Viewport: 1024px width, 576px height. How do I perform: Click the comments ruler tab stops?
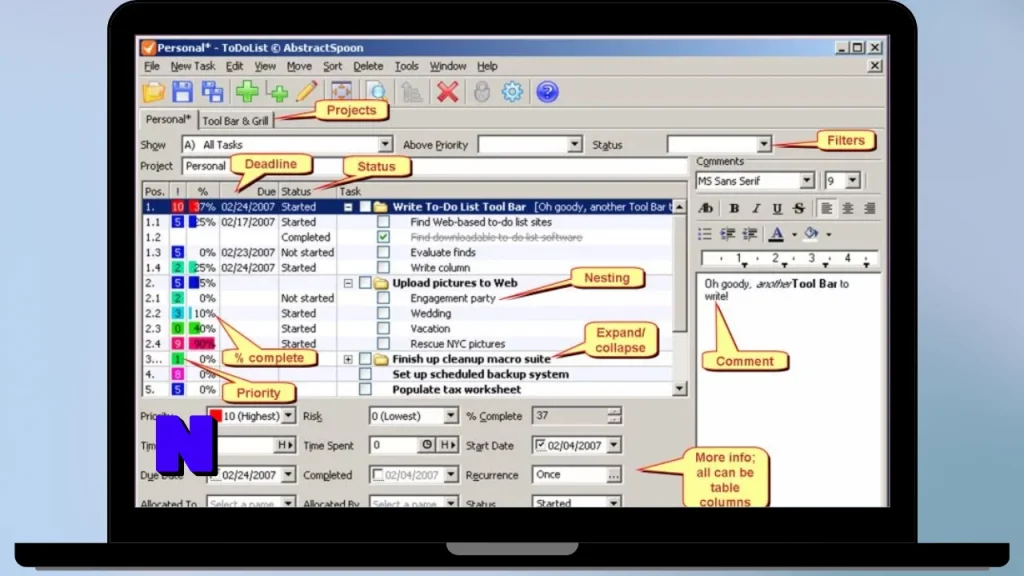pyautogui.click(x=789, y=259)
